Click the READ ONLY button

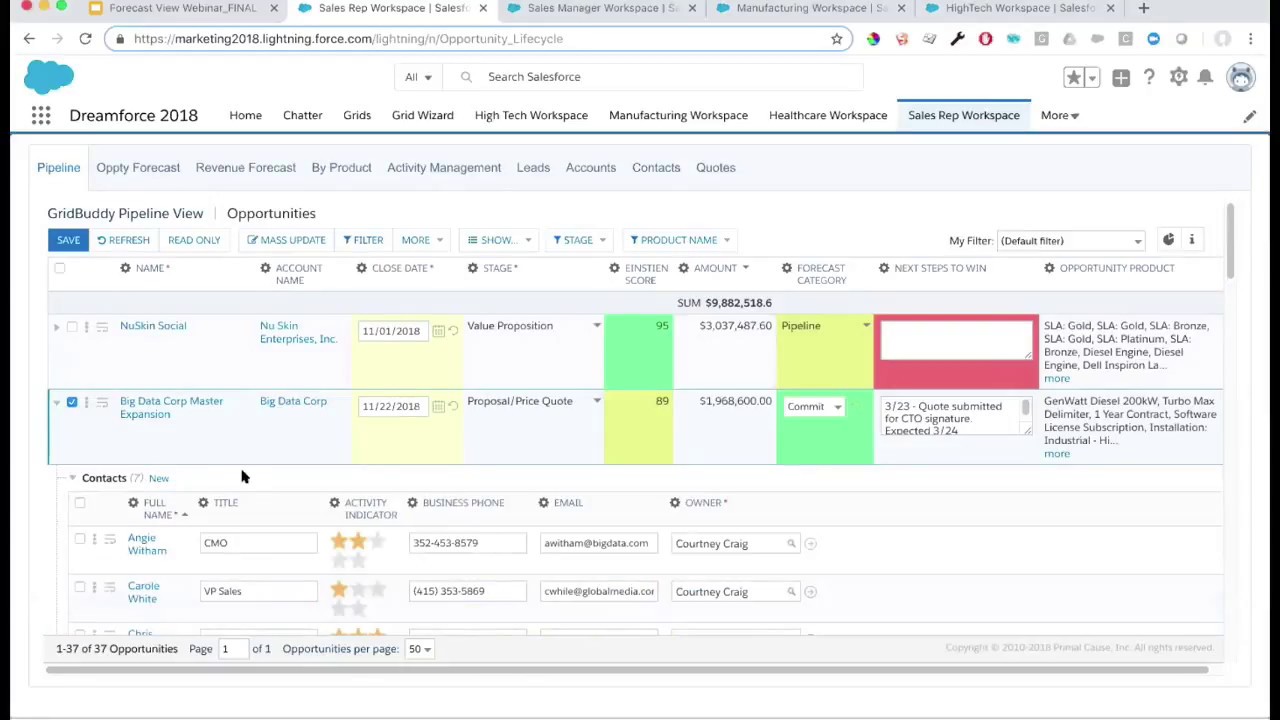[194, 240]
